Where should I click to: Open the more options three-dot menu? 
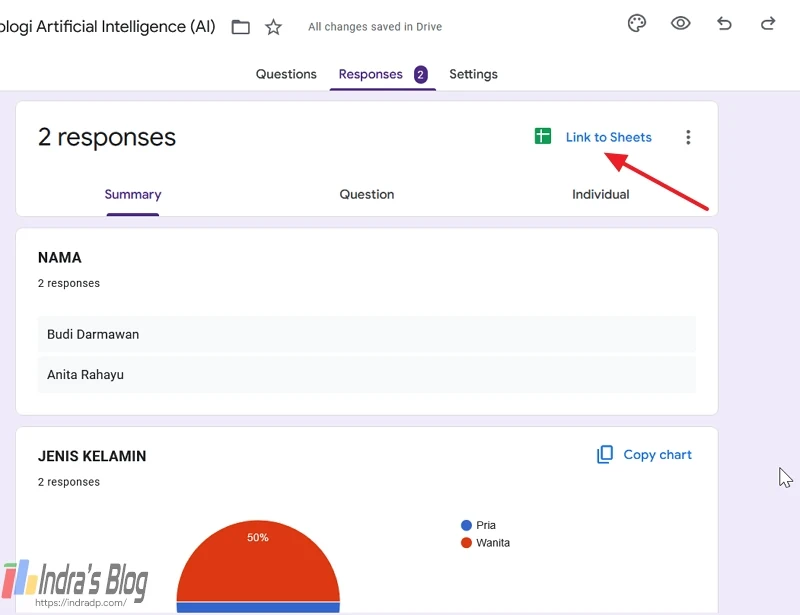pos(688,137)
